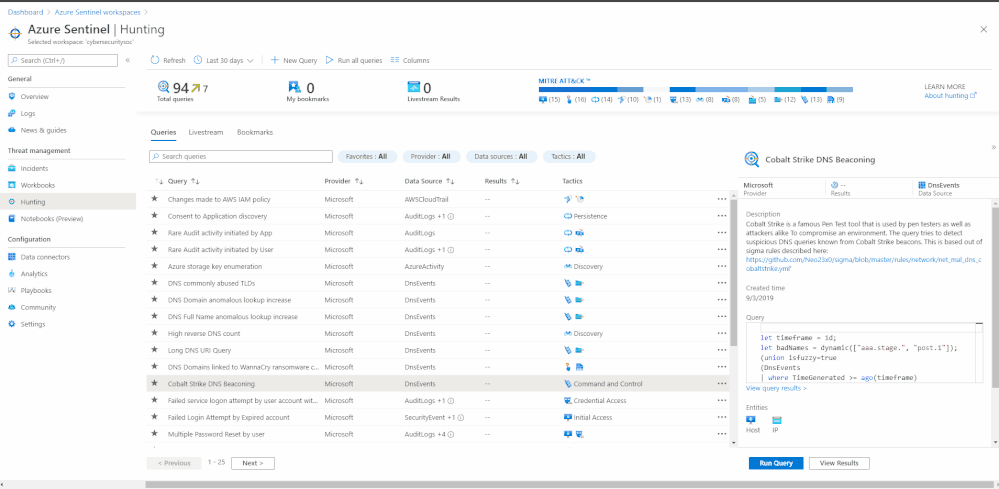Sort by the Results column header
Image resolution: width=999 pixels, height=489 pixels.
[503, 181]
